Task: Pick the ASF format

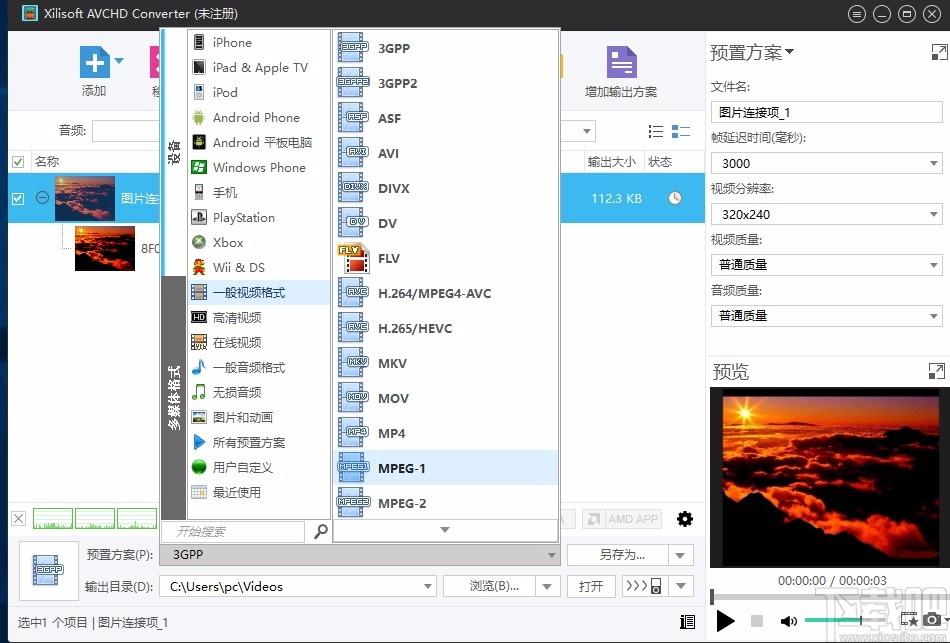Action: 445,118
